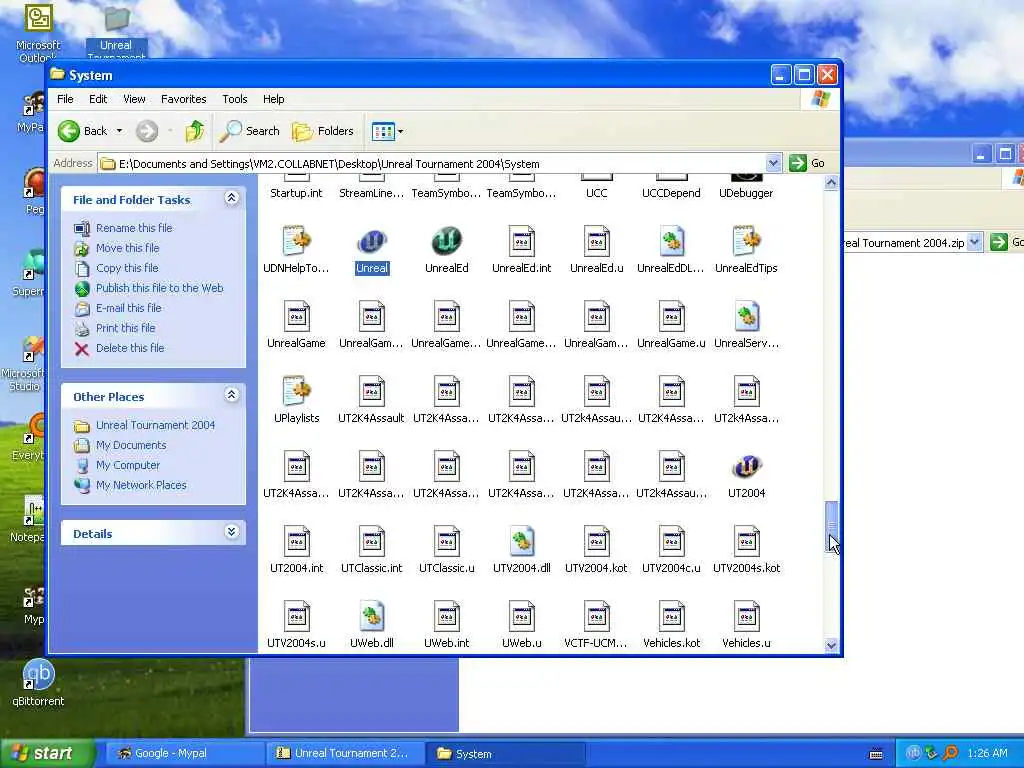The height and width of the screenshot is (768, 1024).
Task: Switch to Unreal Tournament 2... taskbar item
Action: coord(344,754)
